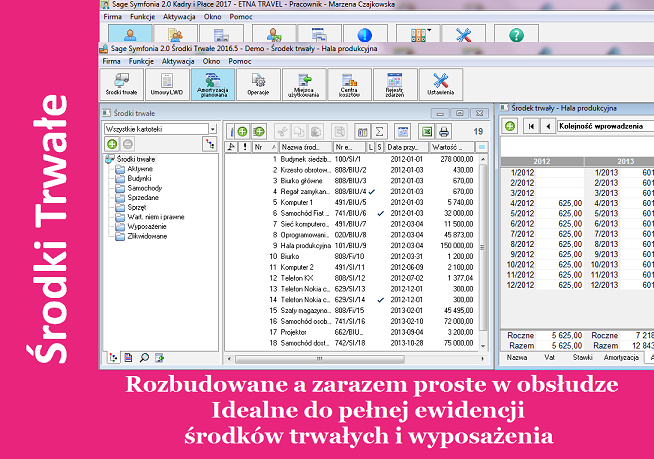The width and height of the screenshot is (654, 459).
Task: Sort by Data przy.. column header
Action: (407, 147)
